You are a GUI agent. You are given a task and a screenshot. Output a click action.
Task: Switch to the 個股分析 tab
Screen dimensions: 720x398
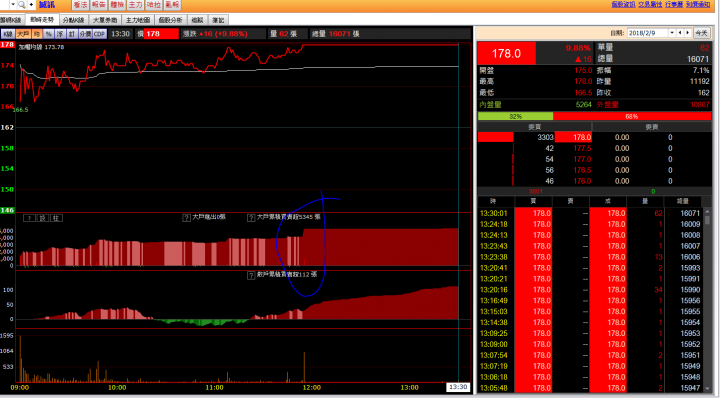[x=170, y=20]
